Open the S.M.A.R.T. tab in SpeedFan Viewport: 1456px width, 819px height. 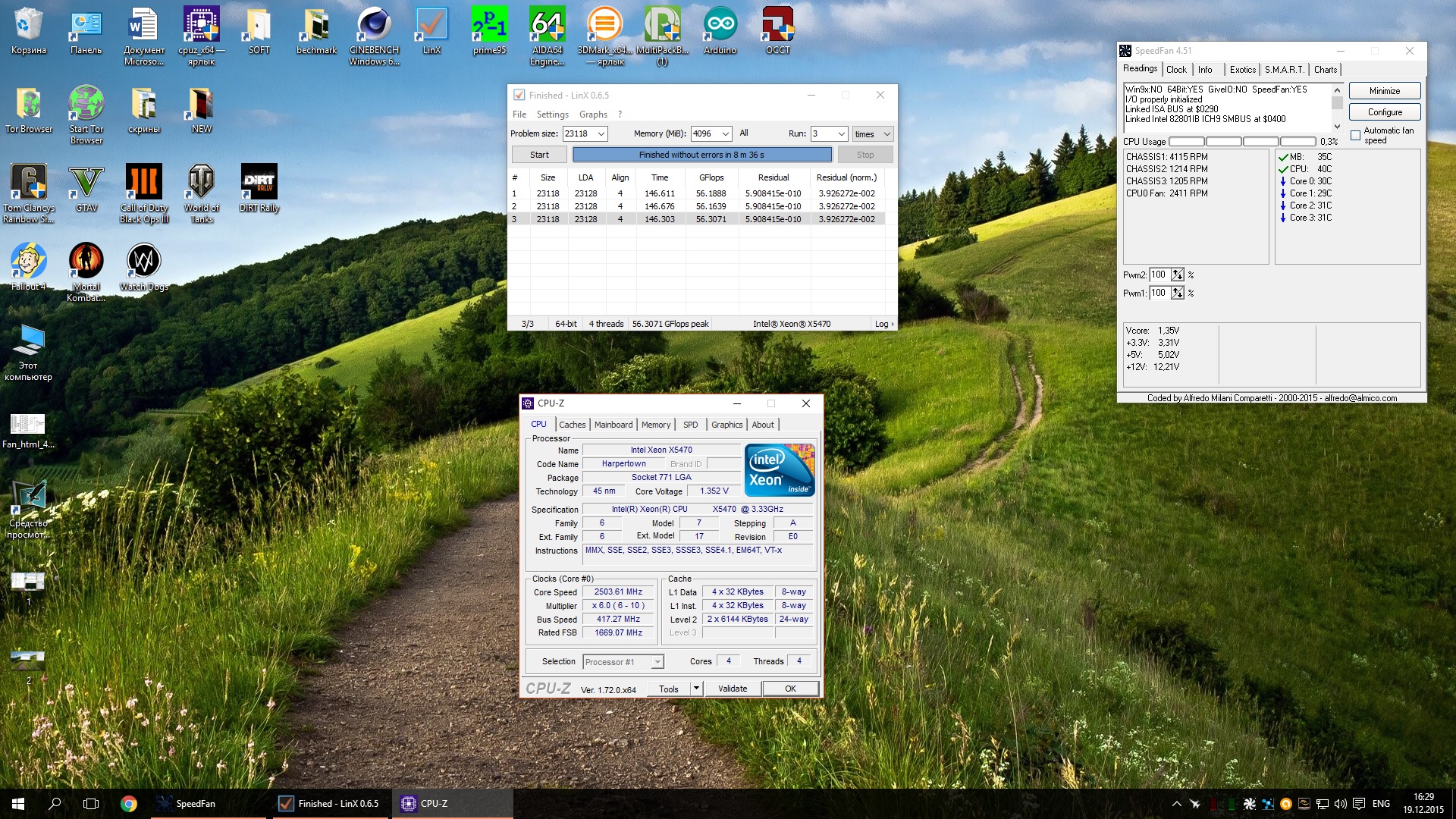click(x=1284, y=70)
